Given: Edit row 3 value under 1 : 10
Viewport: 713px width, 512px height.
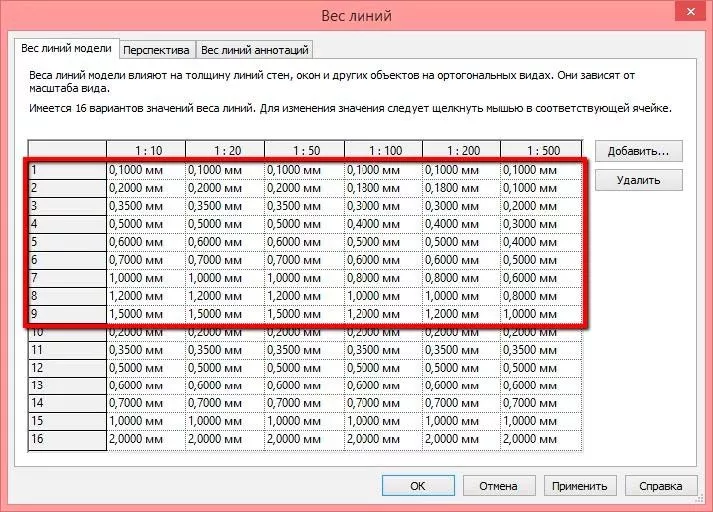Looking at the screenshot, I should click(146, 206).
